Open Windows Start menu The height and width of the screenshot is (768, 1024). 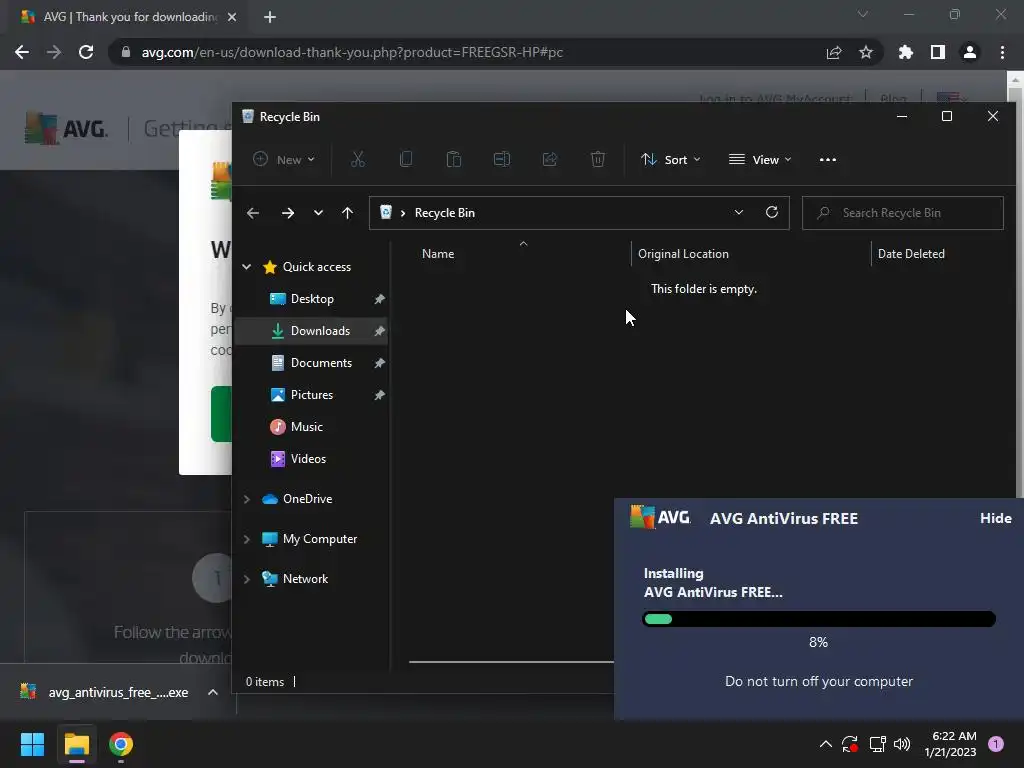(x=32, y=744)
